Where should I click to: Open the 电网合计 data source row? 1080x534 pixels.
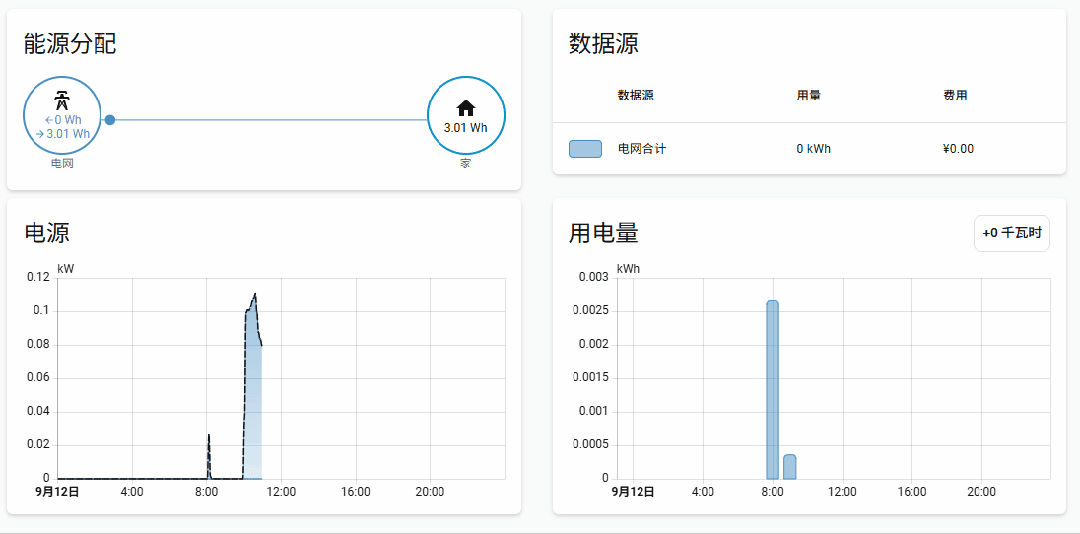pyautogui.click(x=809, y=149)
